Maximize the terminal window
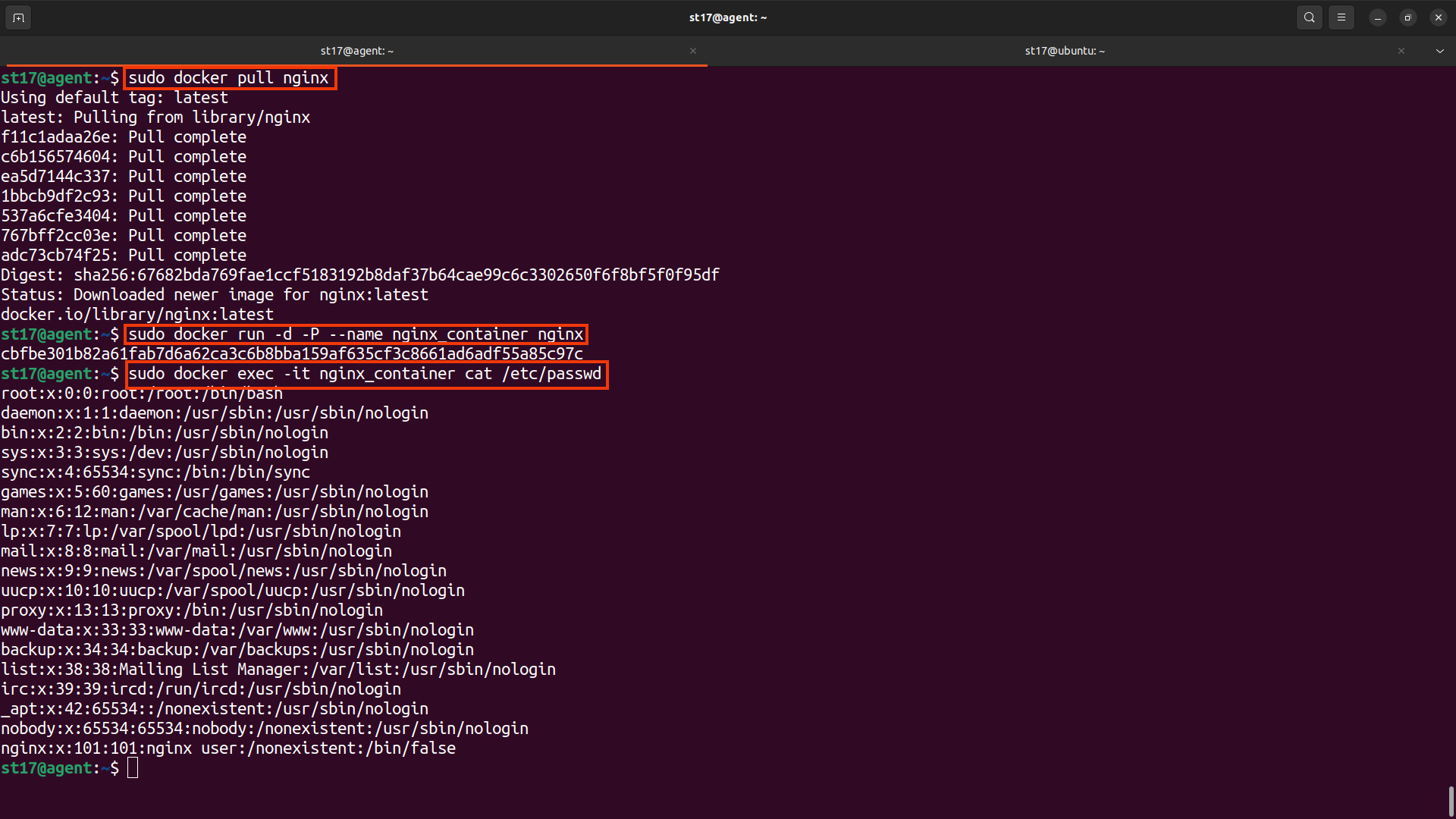 pyautogui.click(x=1408, y=17)
